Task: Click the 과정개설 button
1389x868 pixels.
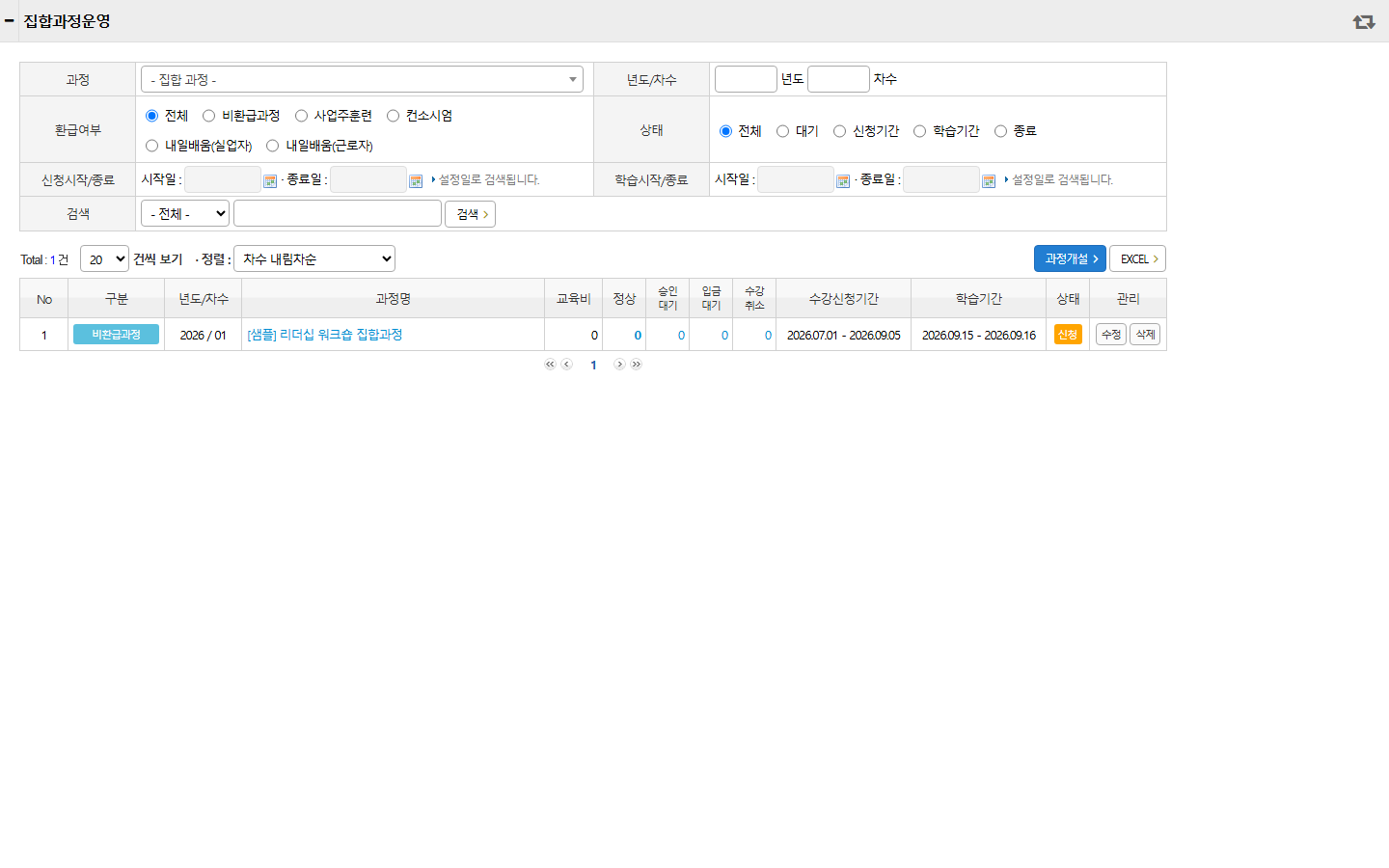Action: point(1070,258)
